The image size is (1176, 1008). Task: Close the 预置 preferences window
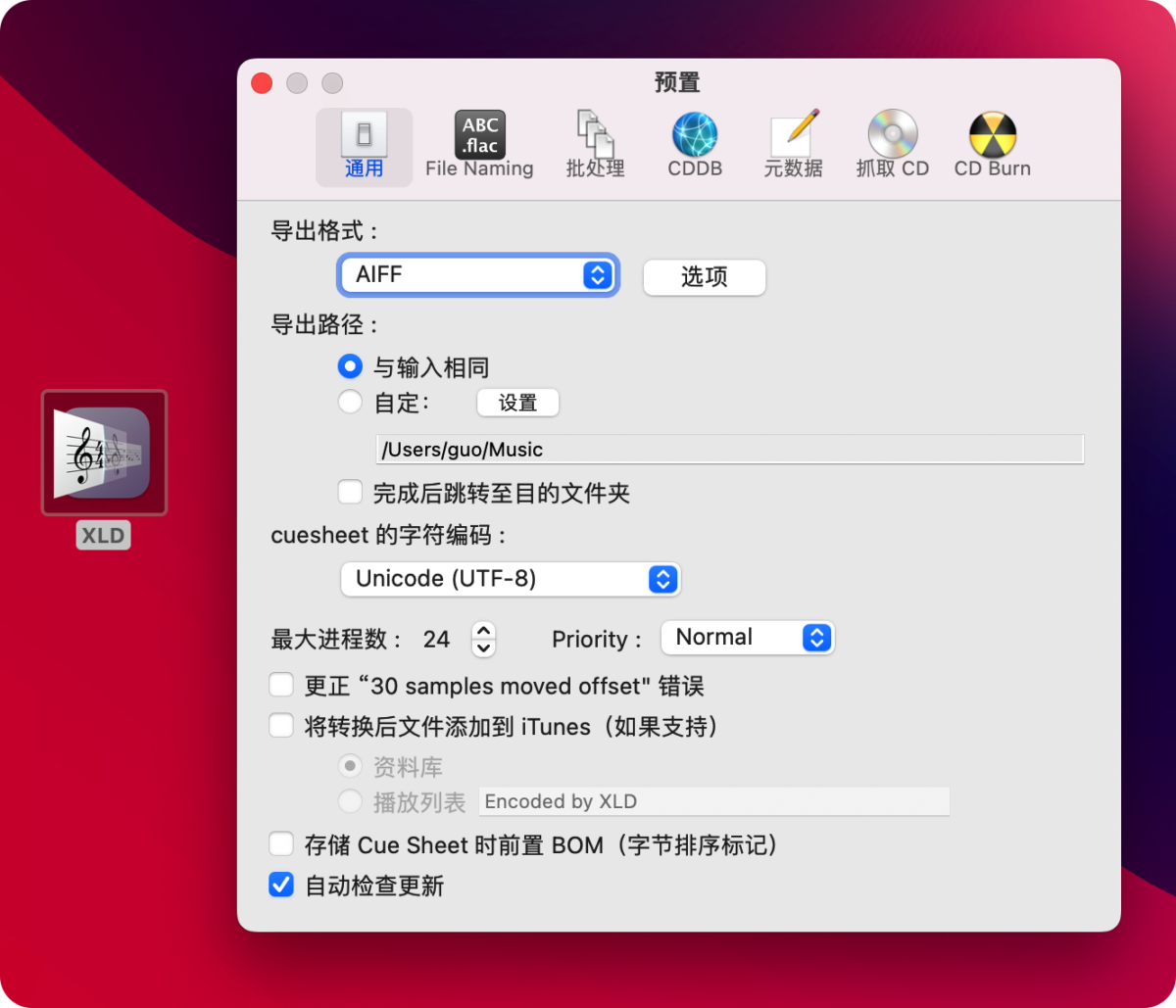point(262,83)
